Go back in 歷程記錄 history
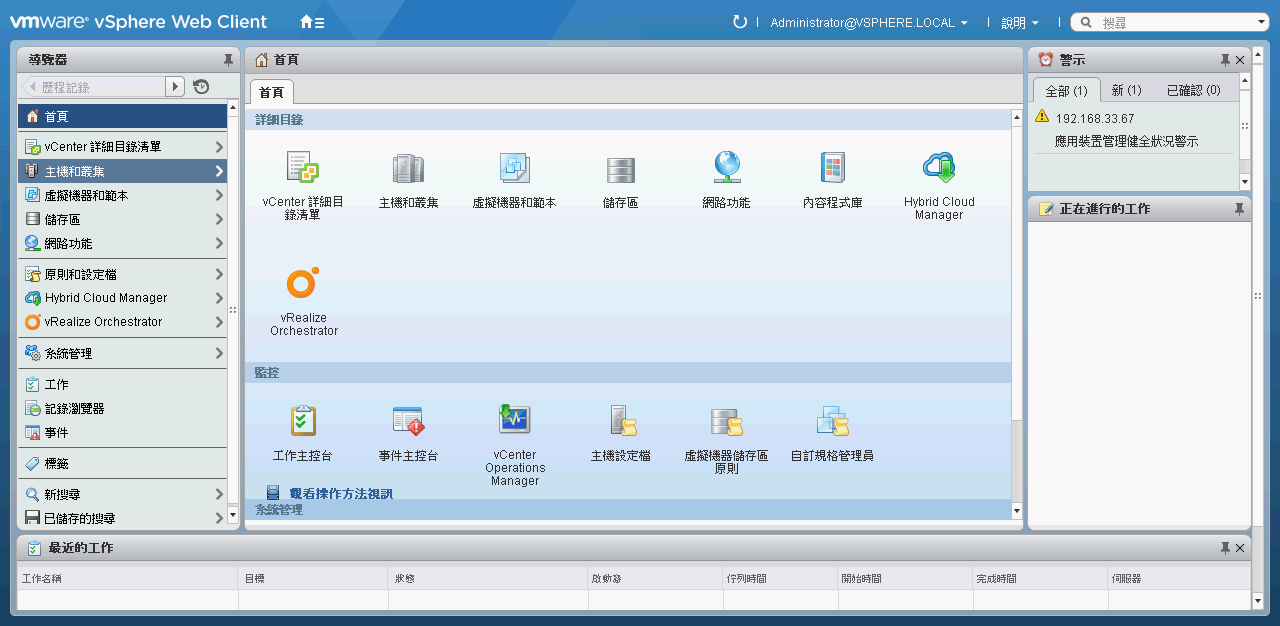Viewport: 1280px width, 626px height. (x=30, y=87)
